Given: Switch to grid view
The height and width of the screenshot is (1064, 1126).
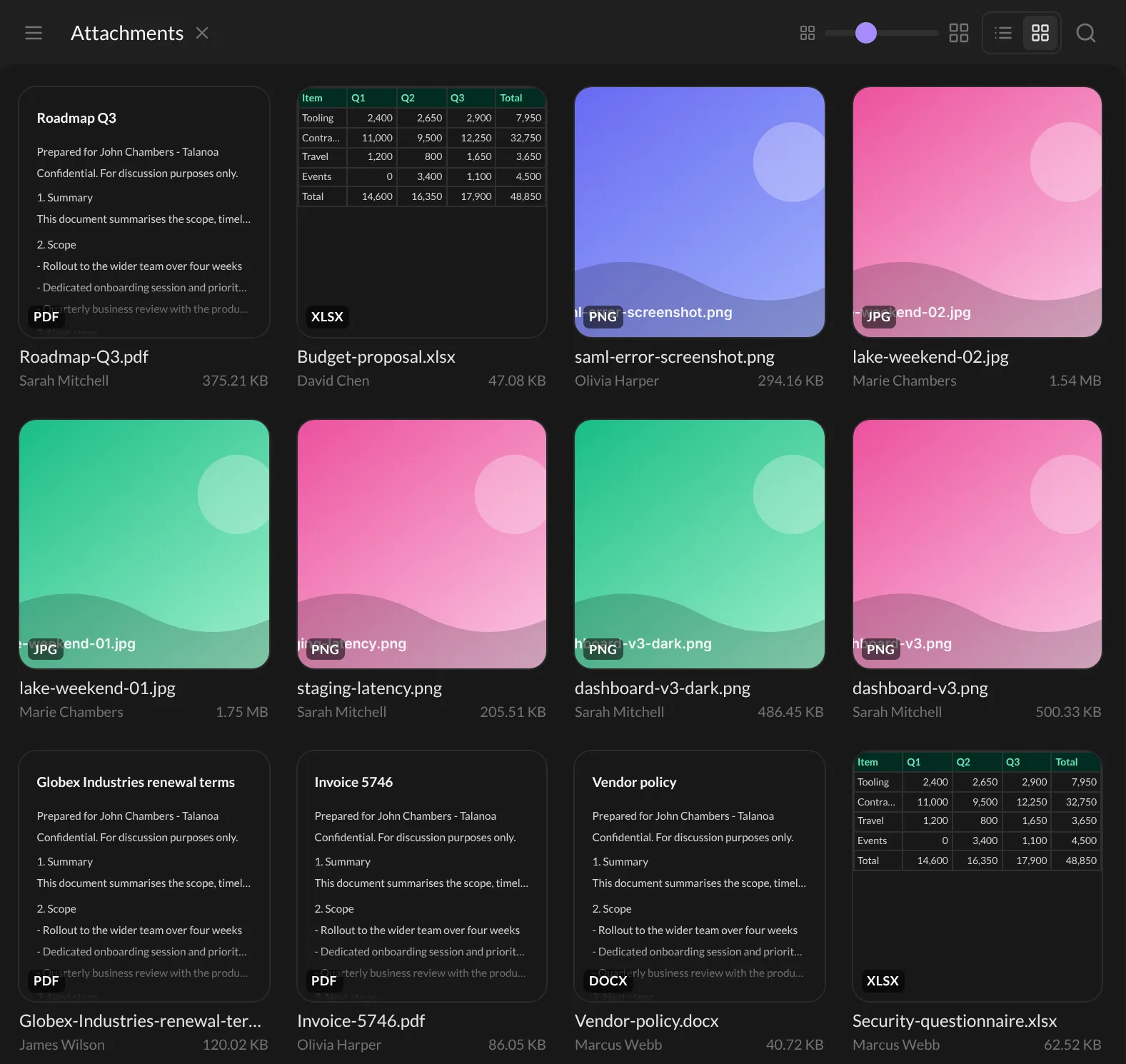Looking at the screenshot, I should [1040, 33].
